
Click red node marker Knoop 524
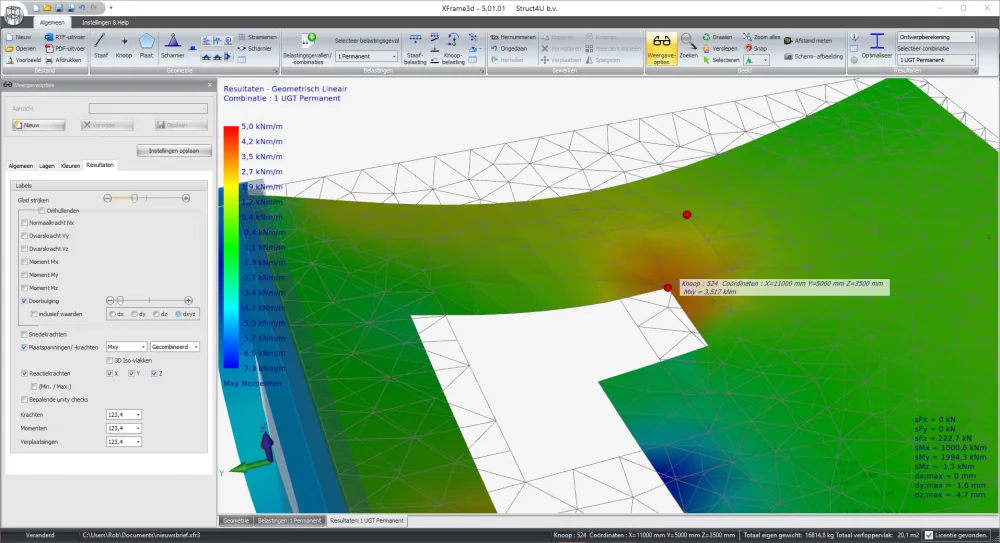pos(668,288)
